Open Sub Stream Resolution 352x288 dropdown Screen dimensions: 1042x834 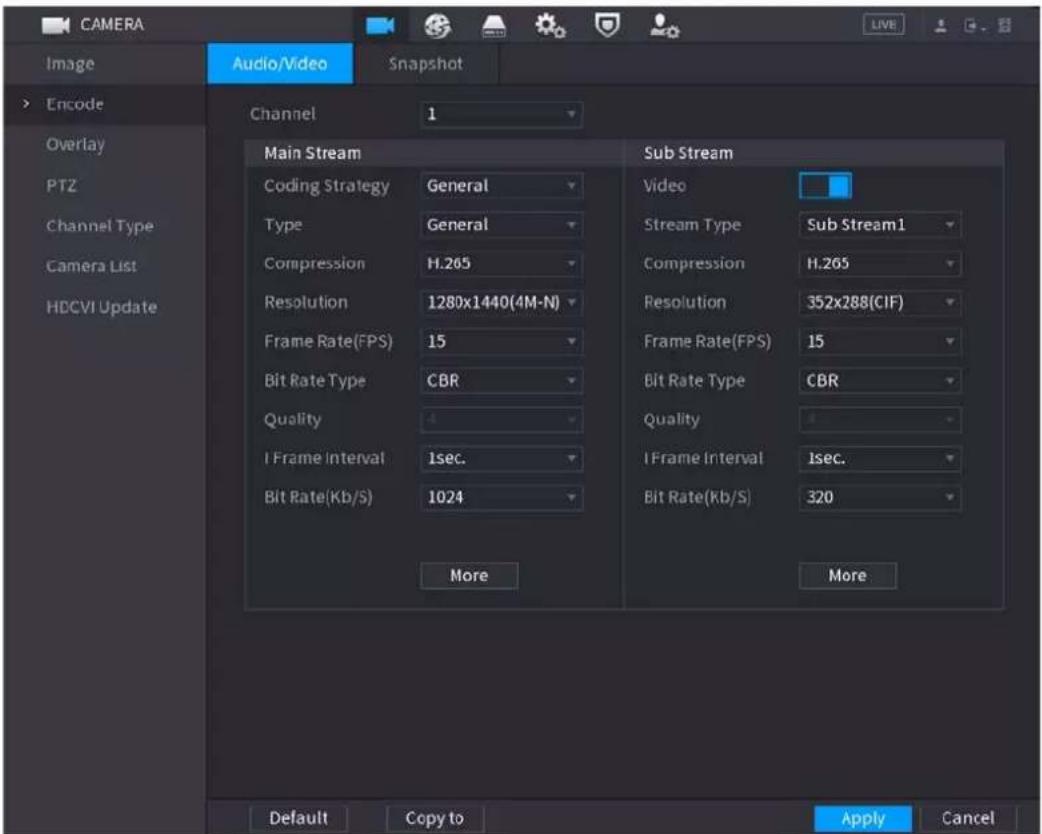pyautogui.click(x=880, y=302)
